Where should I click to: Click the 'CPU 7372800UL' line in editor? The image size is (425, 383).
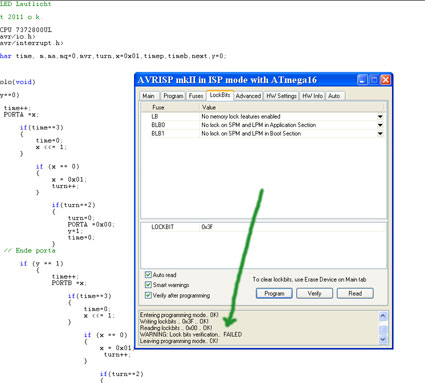(26, 30)
